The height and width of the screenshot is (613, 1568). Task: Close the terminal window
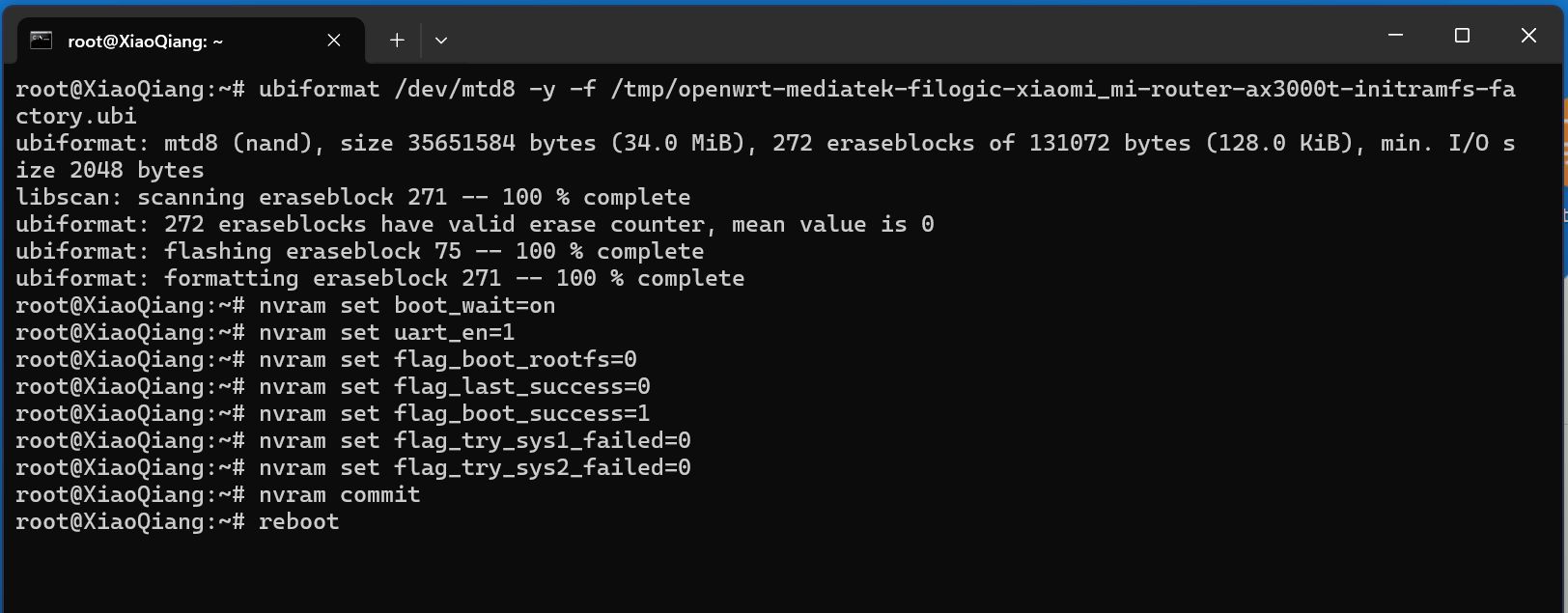click(x=1528, y=36)
